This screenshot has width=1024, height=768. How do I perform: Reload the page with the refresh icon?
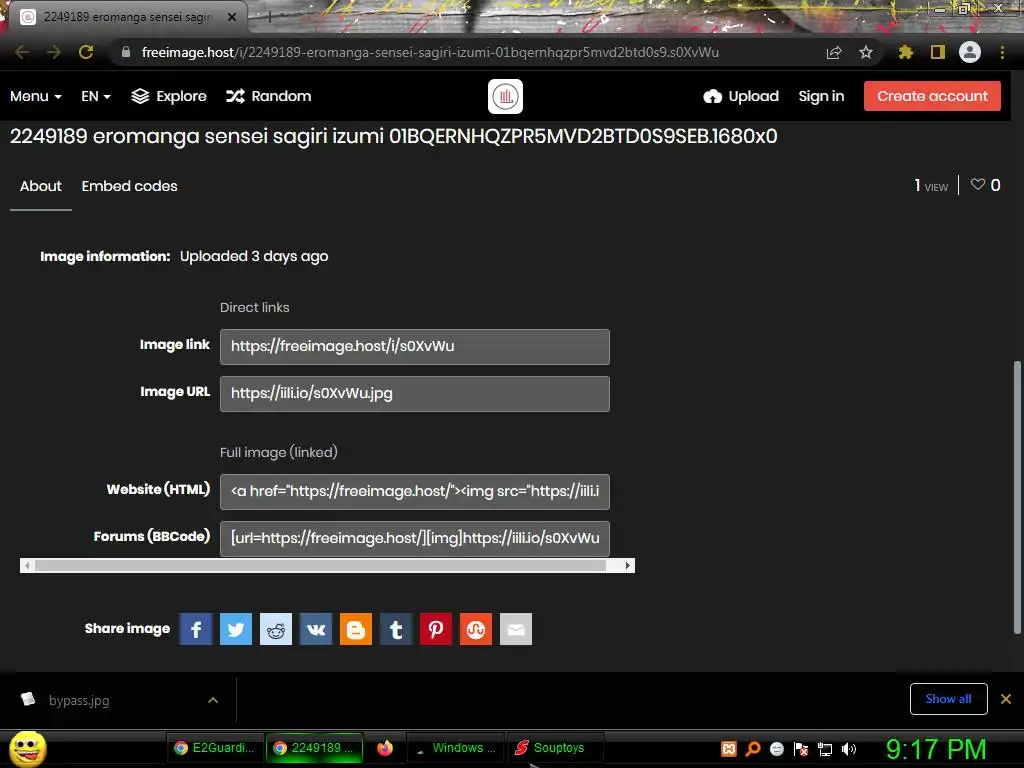click(86, 52)
